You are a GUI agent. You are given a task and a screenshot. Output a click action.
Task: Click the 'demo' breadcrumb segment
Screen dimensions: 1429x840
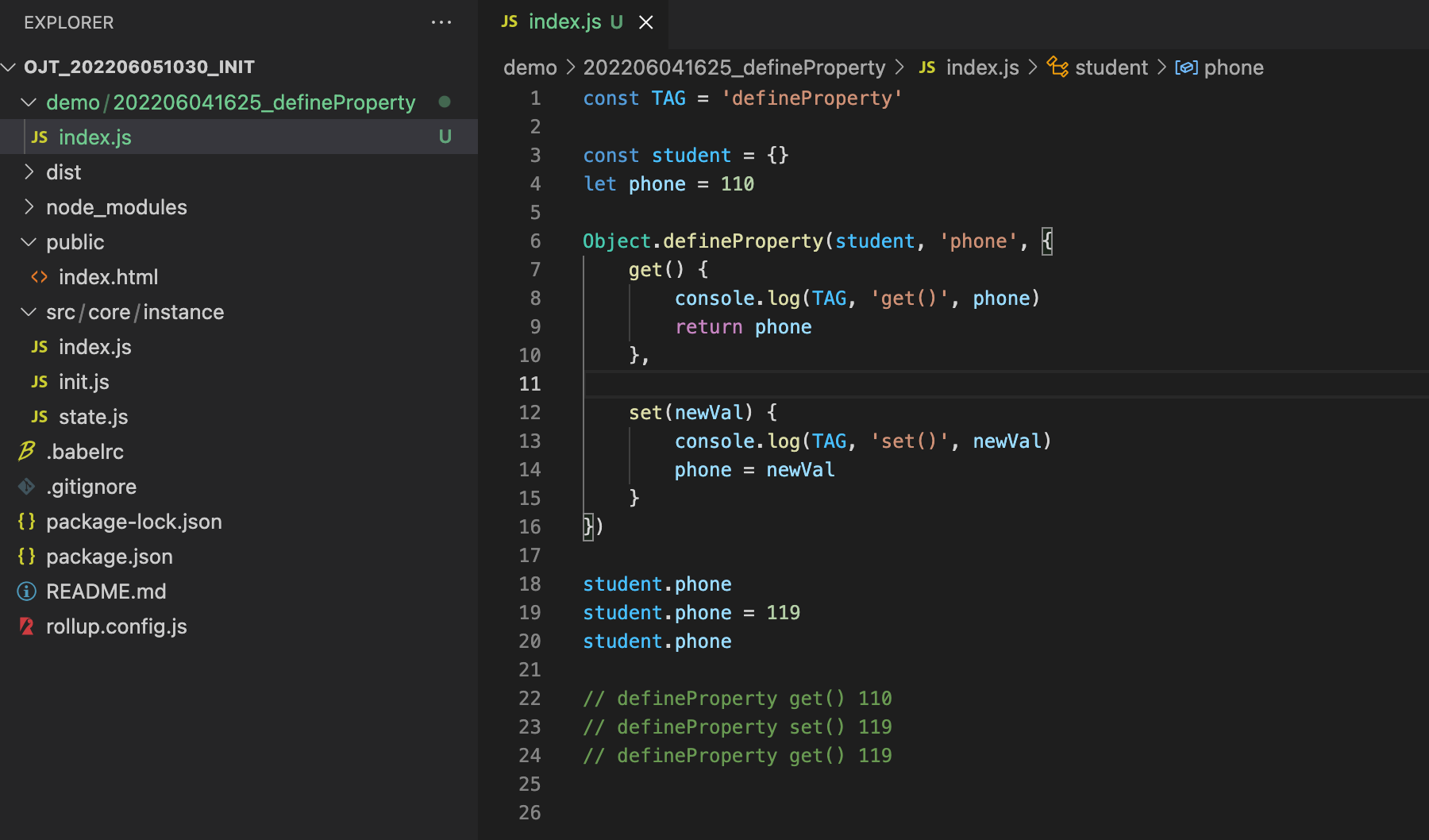point(530,67)
